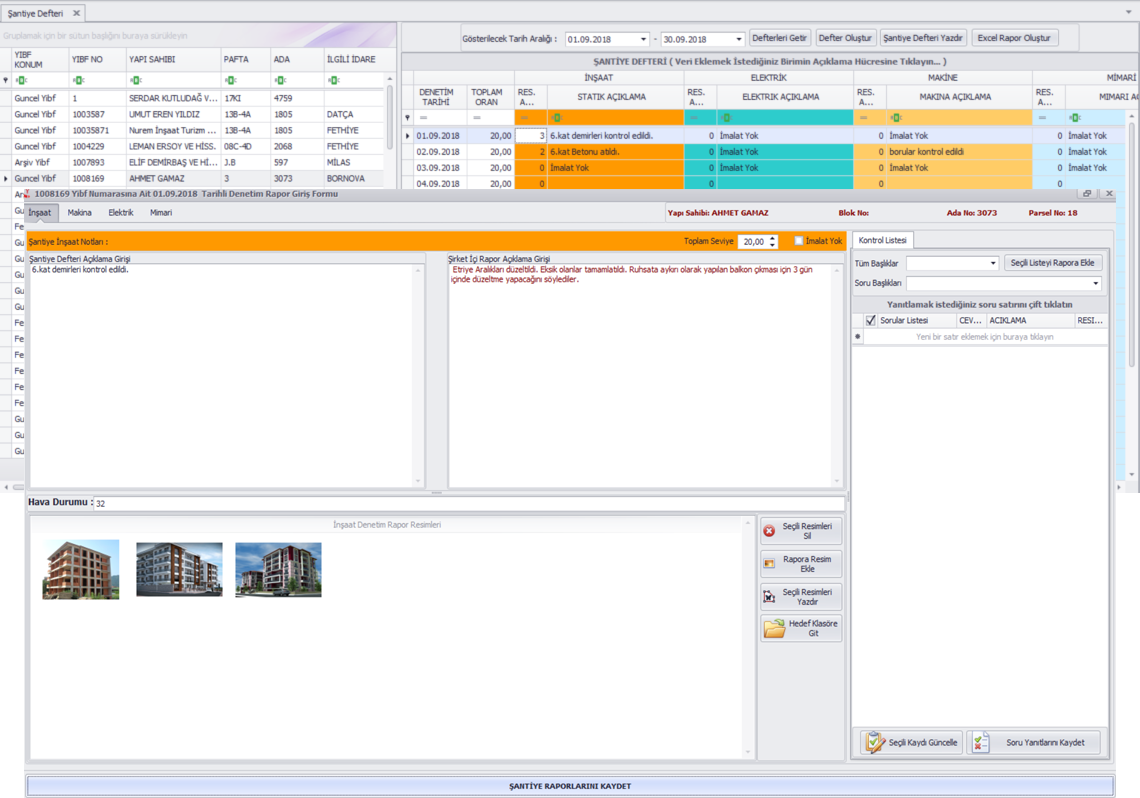Open the Tüm Başlıklar dropdown

[x=992, y=263]
